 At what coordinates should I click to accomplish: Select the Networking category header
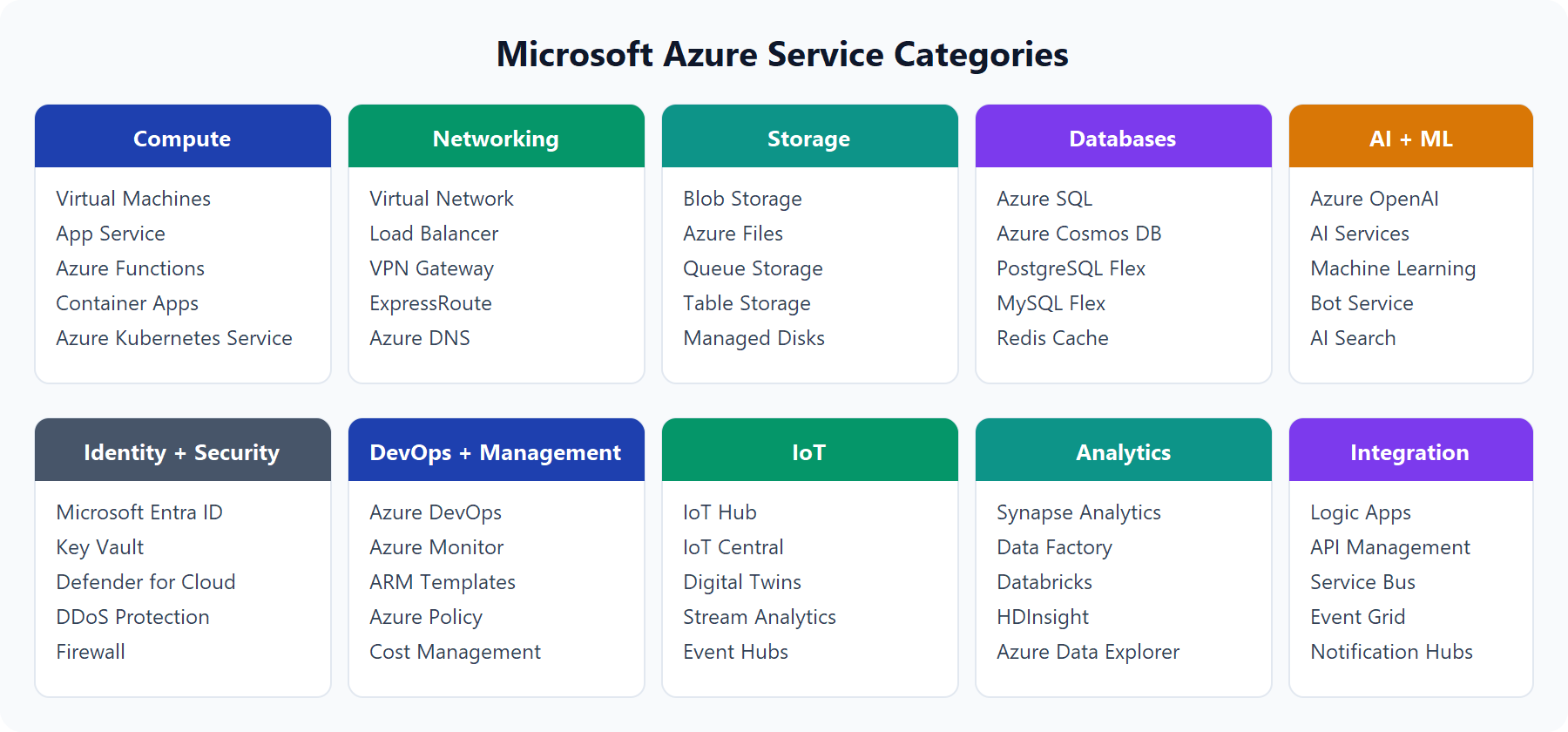(x=497, y=137)
